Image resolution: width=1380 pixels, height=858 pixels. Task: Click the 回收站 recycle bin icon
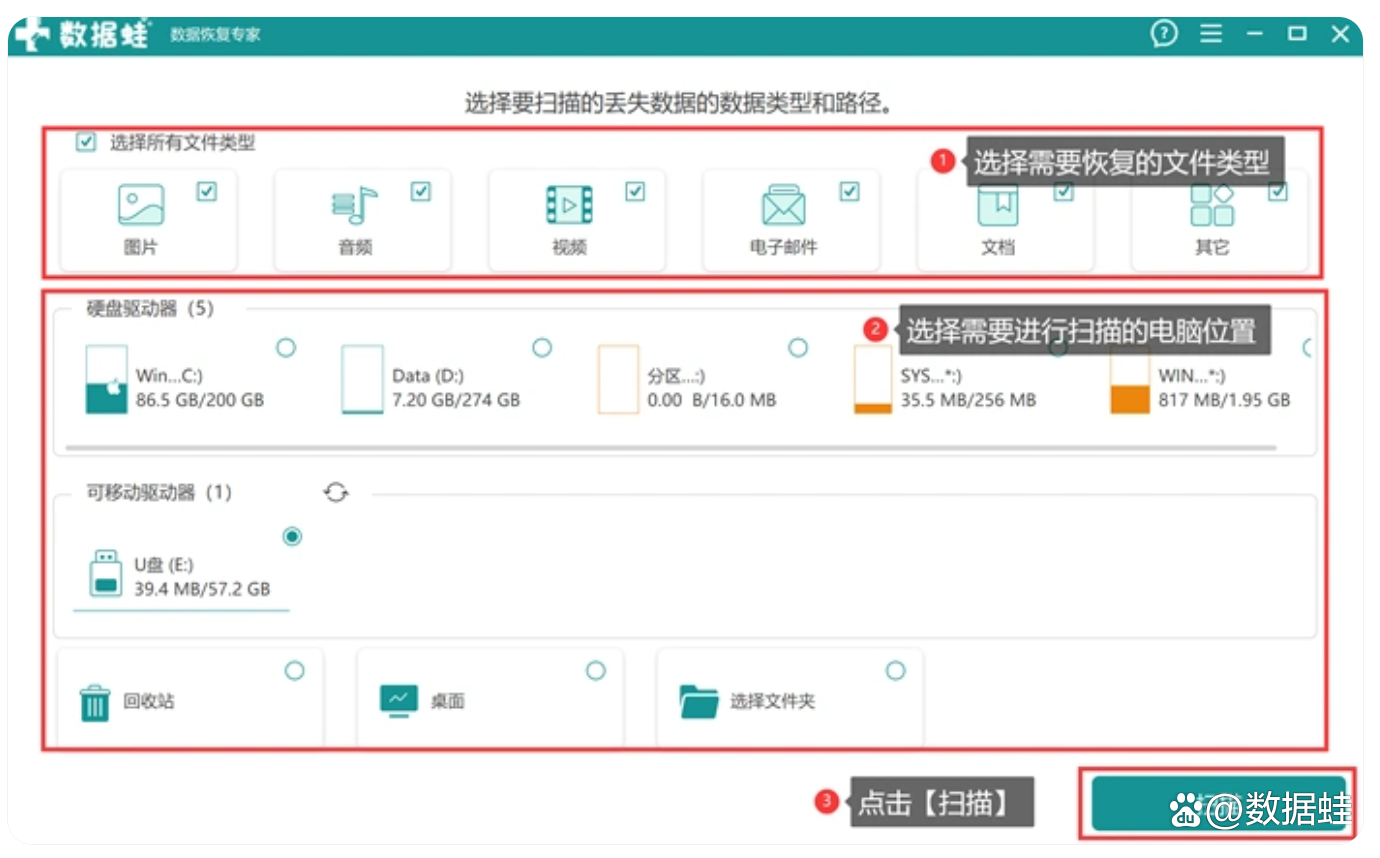coord(95,702)
